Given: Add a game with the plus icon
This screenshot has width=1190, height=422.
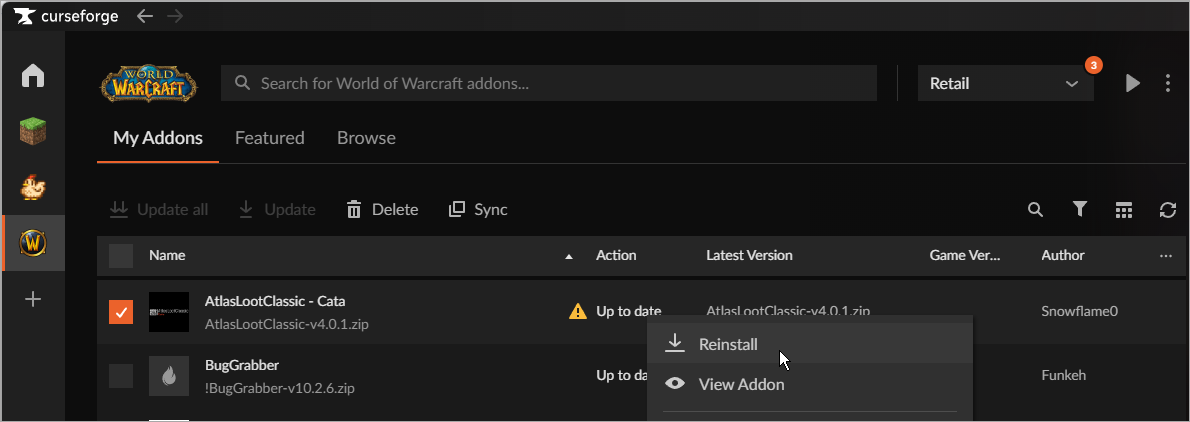Looking at the screenshot, I should click(33, 299).
